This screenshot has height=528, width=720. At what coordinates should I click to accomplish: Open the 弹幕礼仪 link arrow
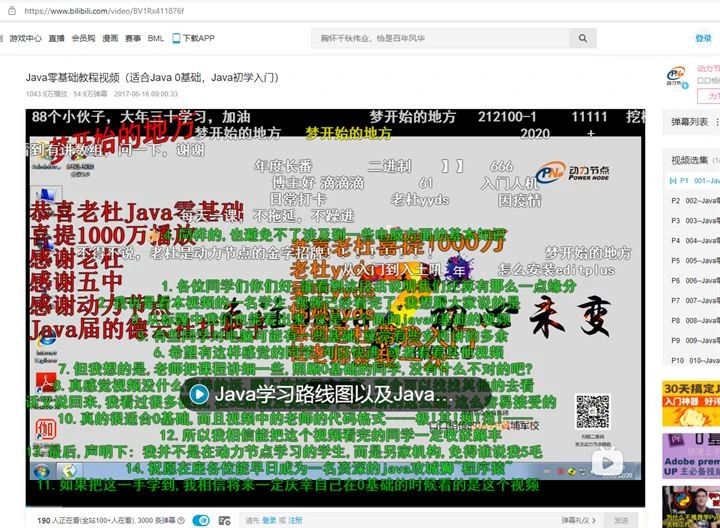pyautogui.click(x=594, y=521)
